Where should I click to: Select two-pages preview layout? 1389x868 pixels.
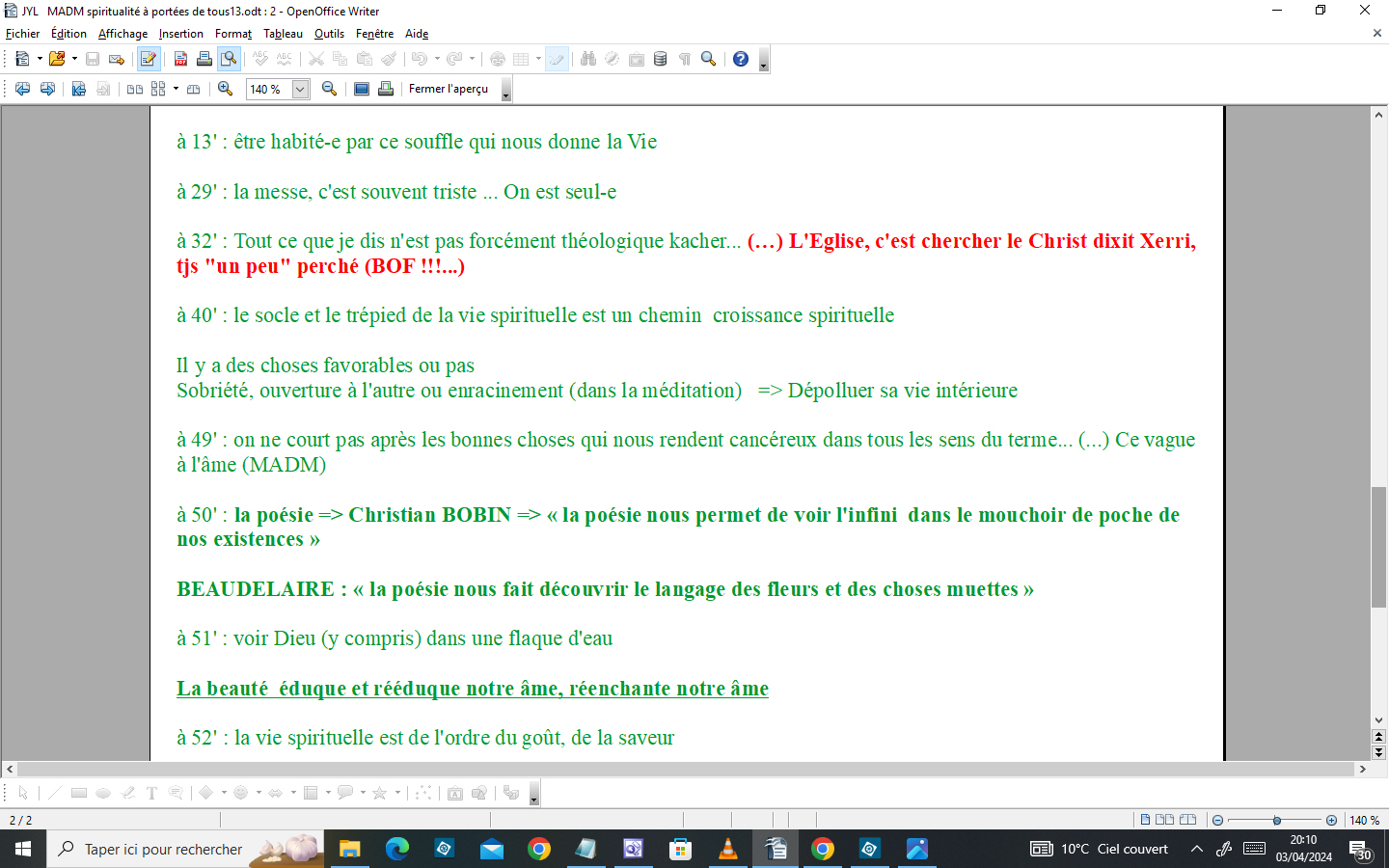(135, 89)
